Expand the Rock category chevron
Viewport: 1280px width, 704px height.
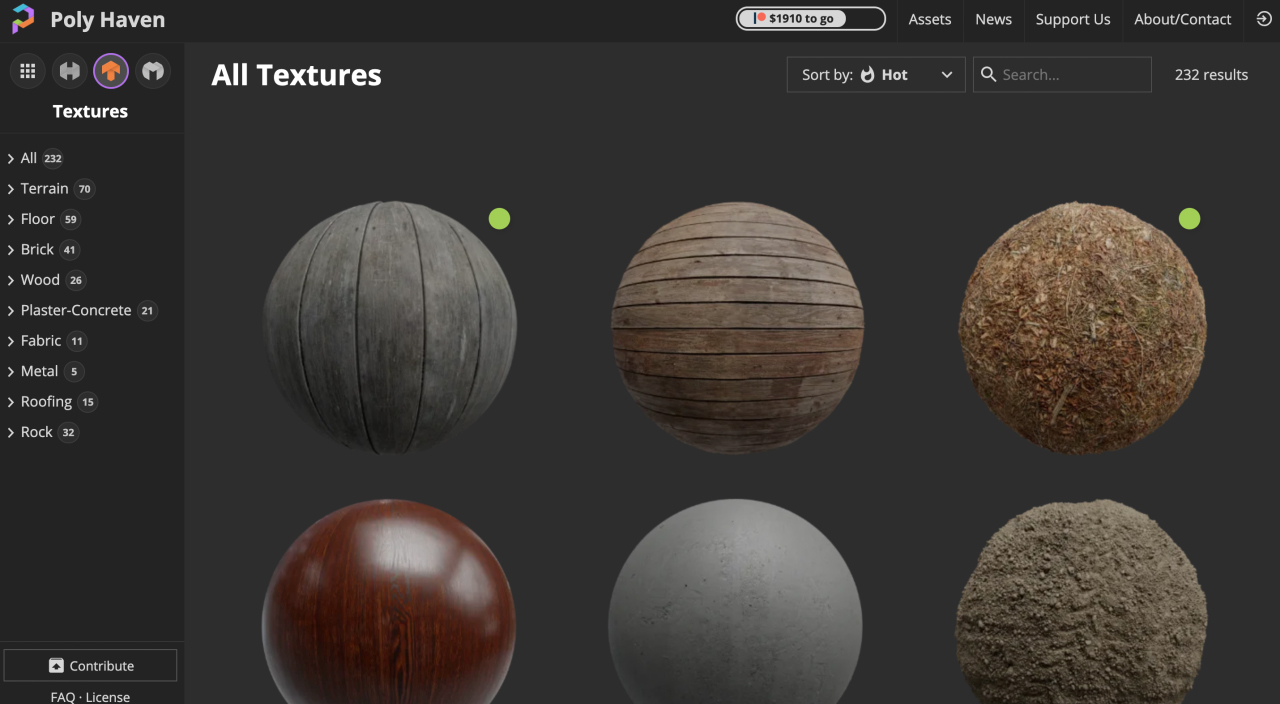pos(10,433)
